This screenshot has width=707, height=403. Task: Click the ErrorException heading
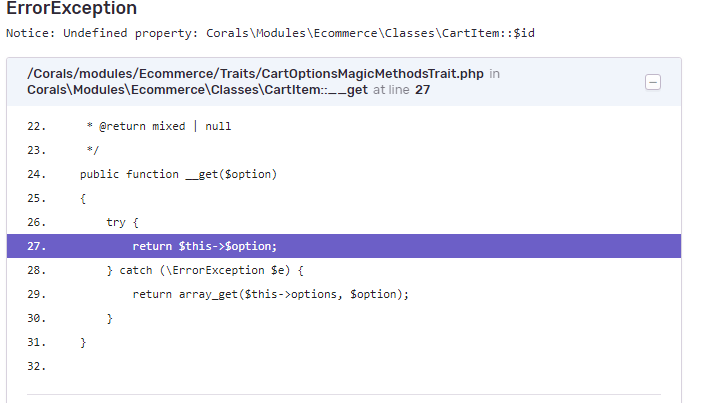71,8
